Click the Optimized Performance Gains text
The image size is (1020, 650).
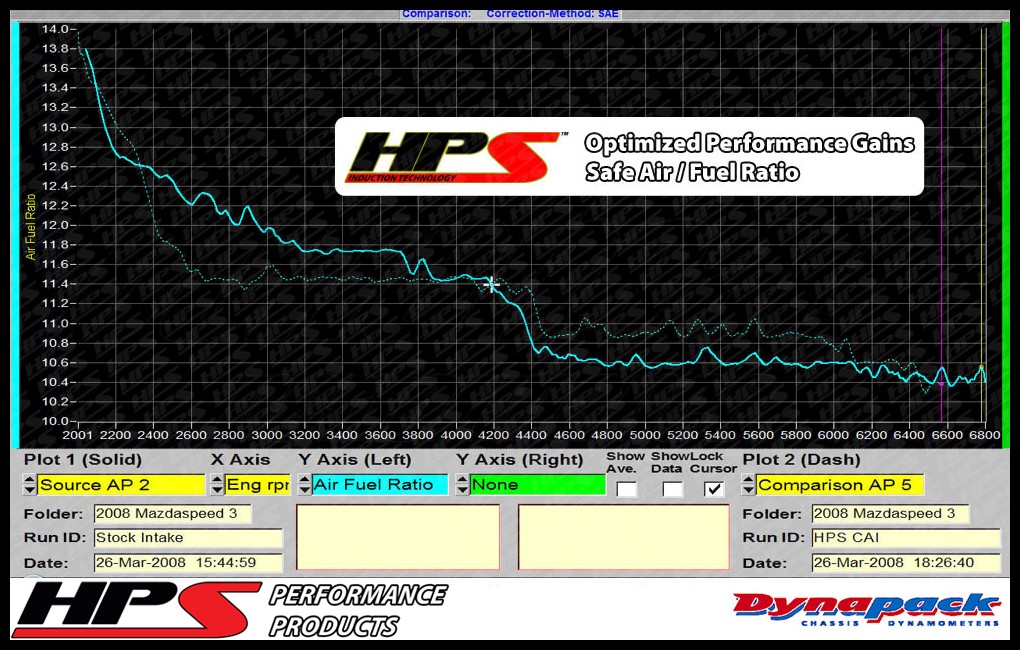pyautogui.click(x=749, y=143)
